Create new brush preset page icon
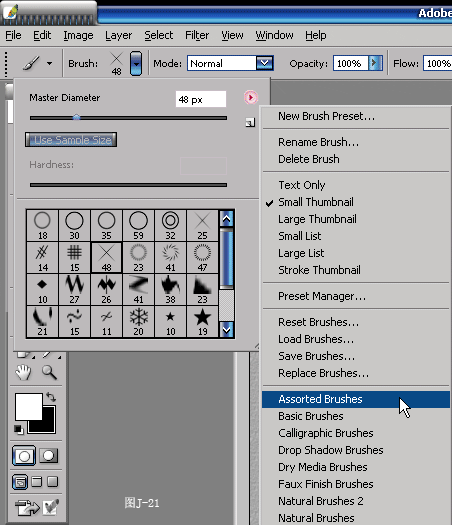This screenshot has width=452, height=525. point(250,122)
